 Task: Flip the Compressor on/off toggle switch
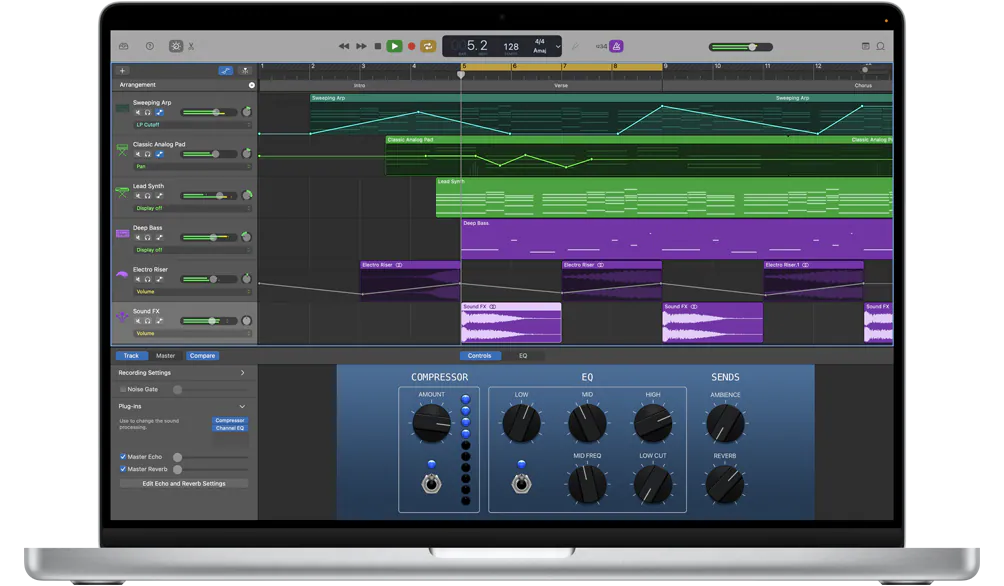pyautogui.click(x=432, y=483)
